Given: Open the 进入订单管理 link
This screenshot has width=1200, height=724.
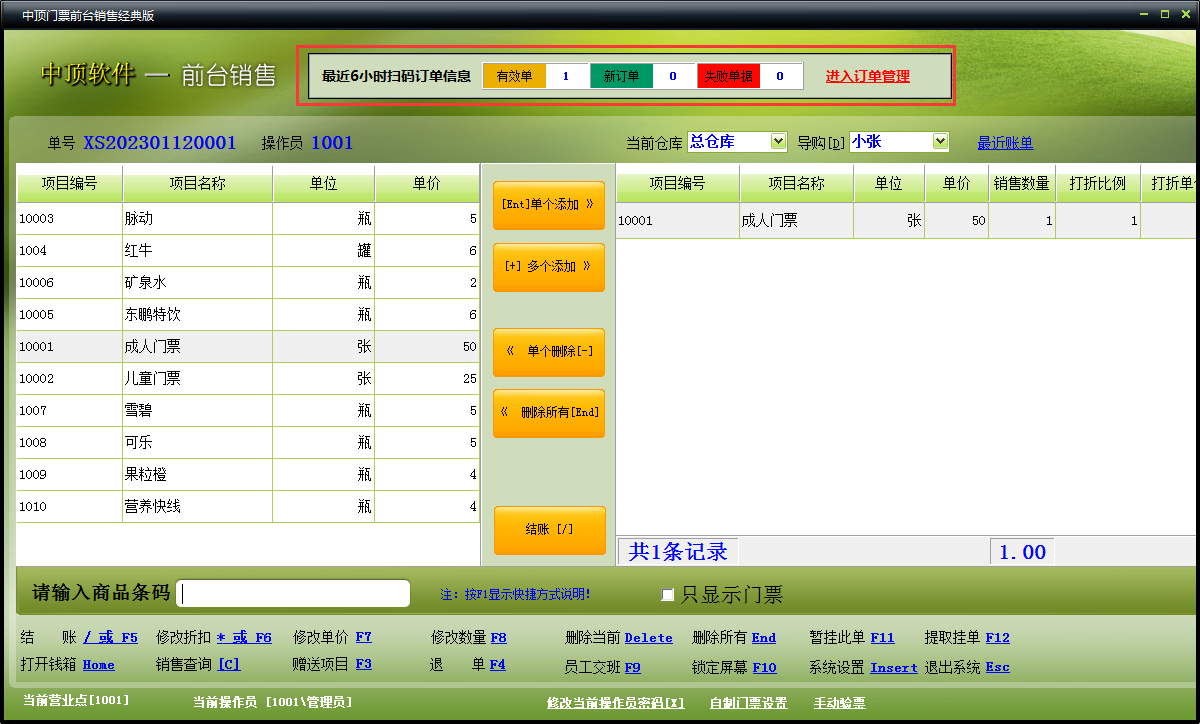Looking at the screenshot, I should pos(868,76).
